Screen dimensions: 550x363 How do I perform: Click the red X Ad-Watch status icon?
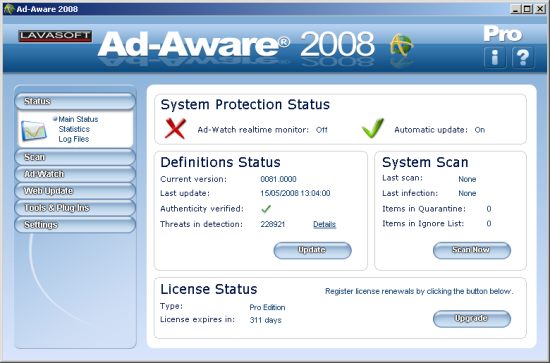coord(175,128)
